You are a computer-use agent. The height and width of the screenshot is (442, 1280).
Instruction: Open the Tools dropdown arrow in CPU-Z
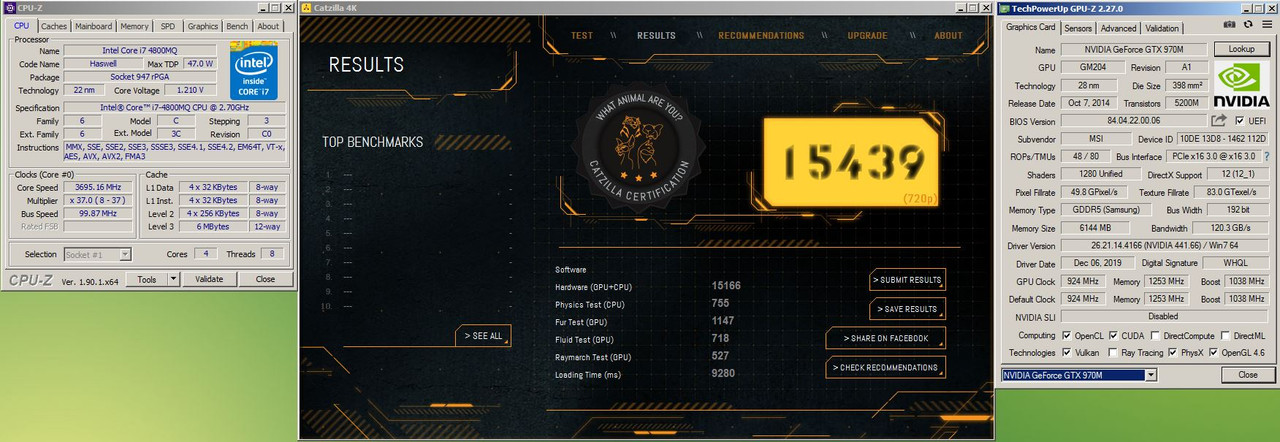click(x=172, y=279)
